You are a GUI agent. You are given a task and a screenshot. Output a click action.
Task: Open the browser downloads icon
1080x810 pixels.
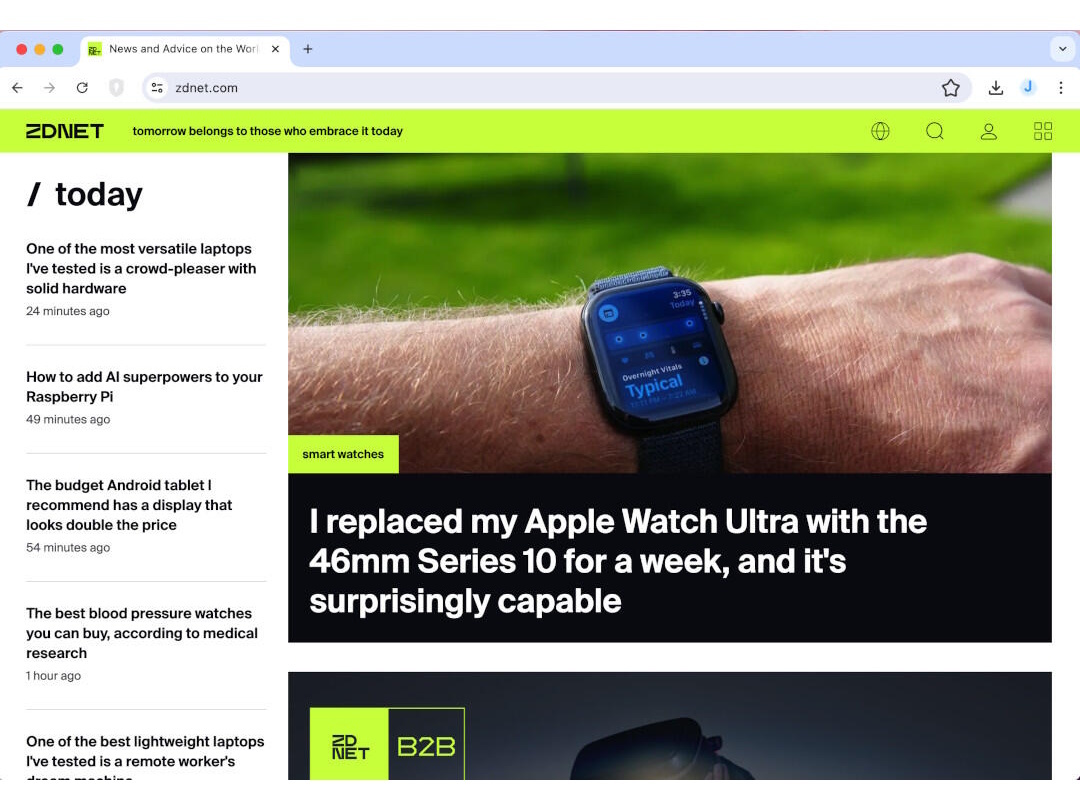[x=995, y=88]
